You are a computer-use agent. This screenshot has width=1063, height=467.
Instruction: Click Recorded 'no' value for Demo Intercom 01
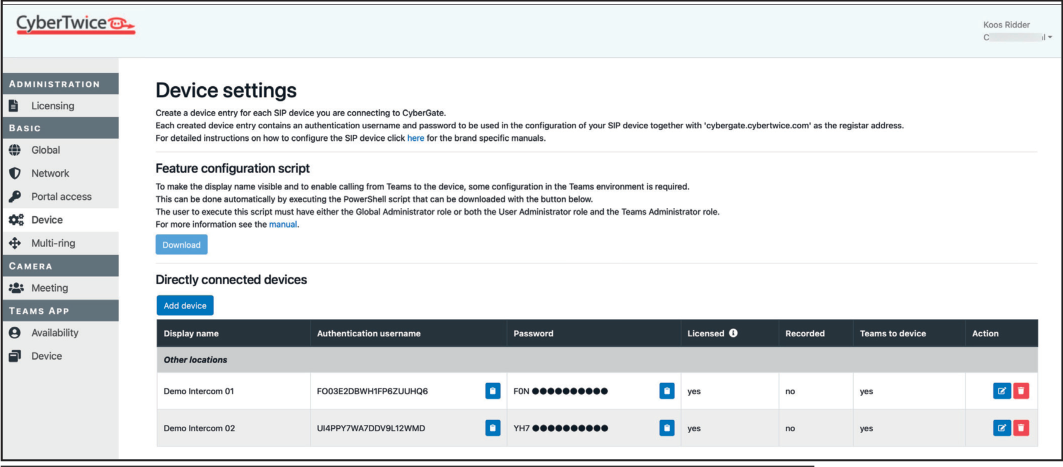[790, 392]
